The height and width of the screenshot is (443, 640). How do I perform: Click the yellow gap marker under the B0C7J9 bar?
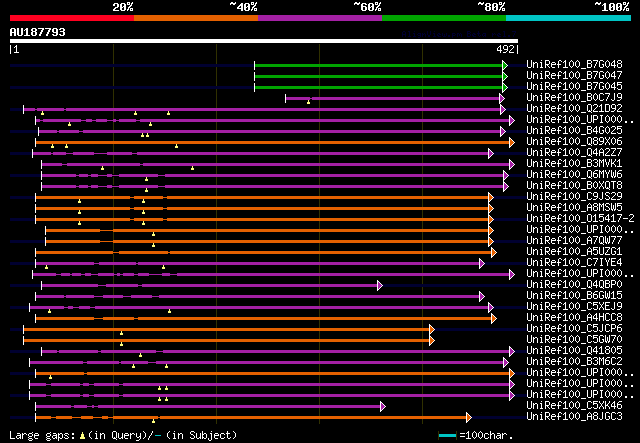(309, 102)
